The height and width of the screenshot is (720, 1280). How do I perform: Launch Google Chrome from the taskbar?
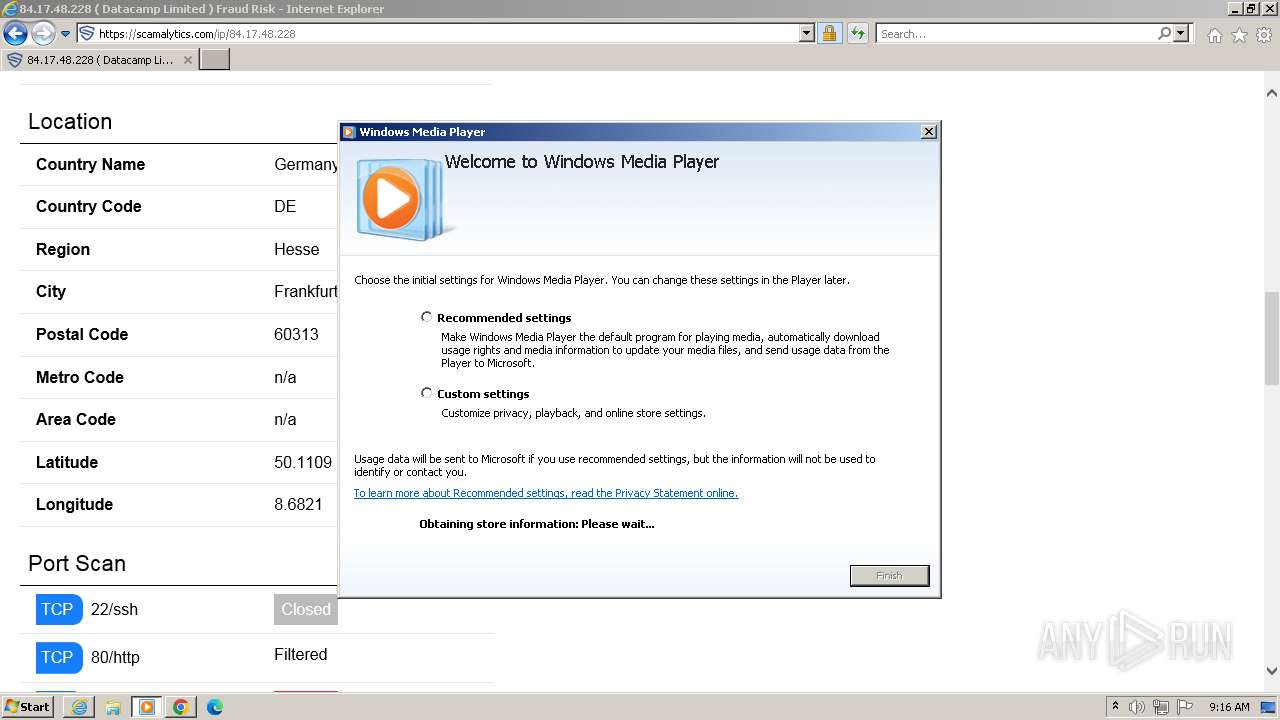181,707
